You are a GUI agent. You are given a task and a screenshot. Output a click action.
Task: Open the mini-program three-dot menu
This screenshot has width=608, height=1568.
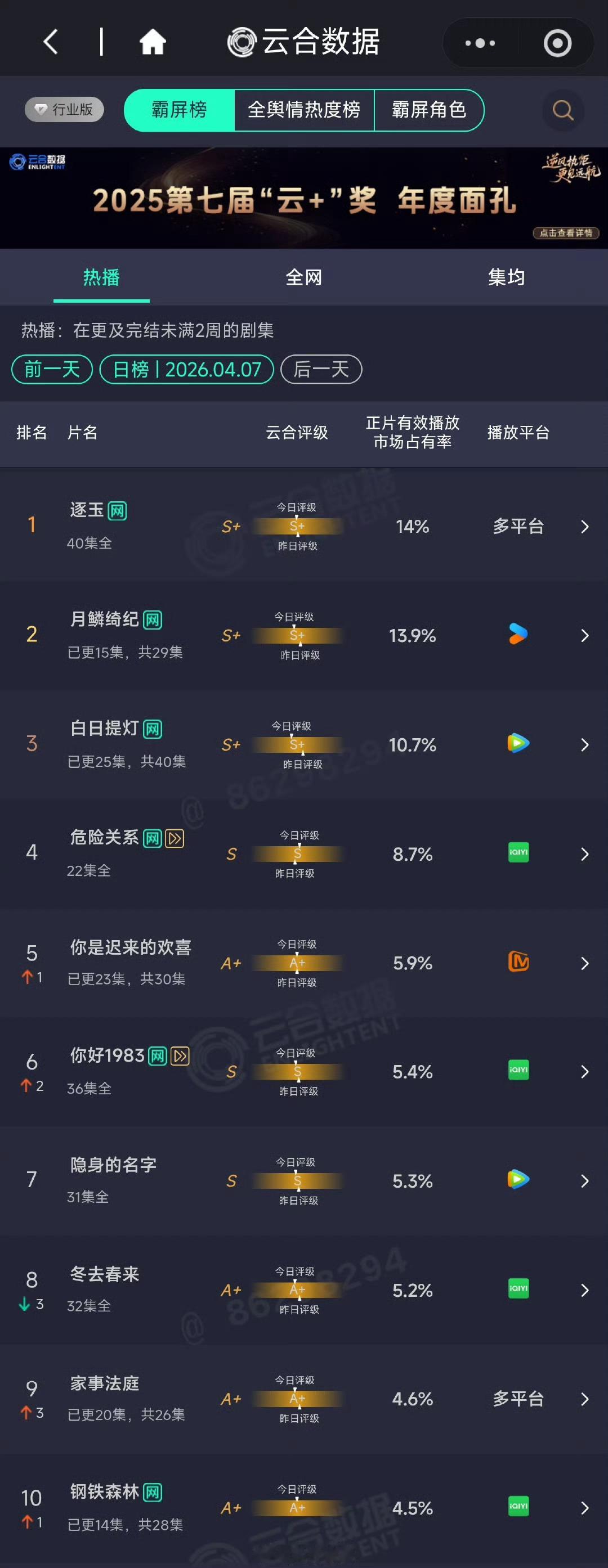(x=480, y=43)
